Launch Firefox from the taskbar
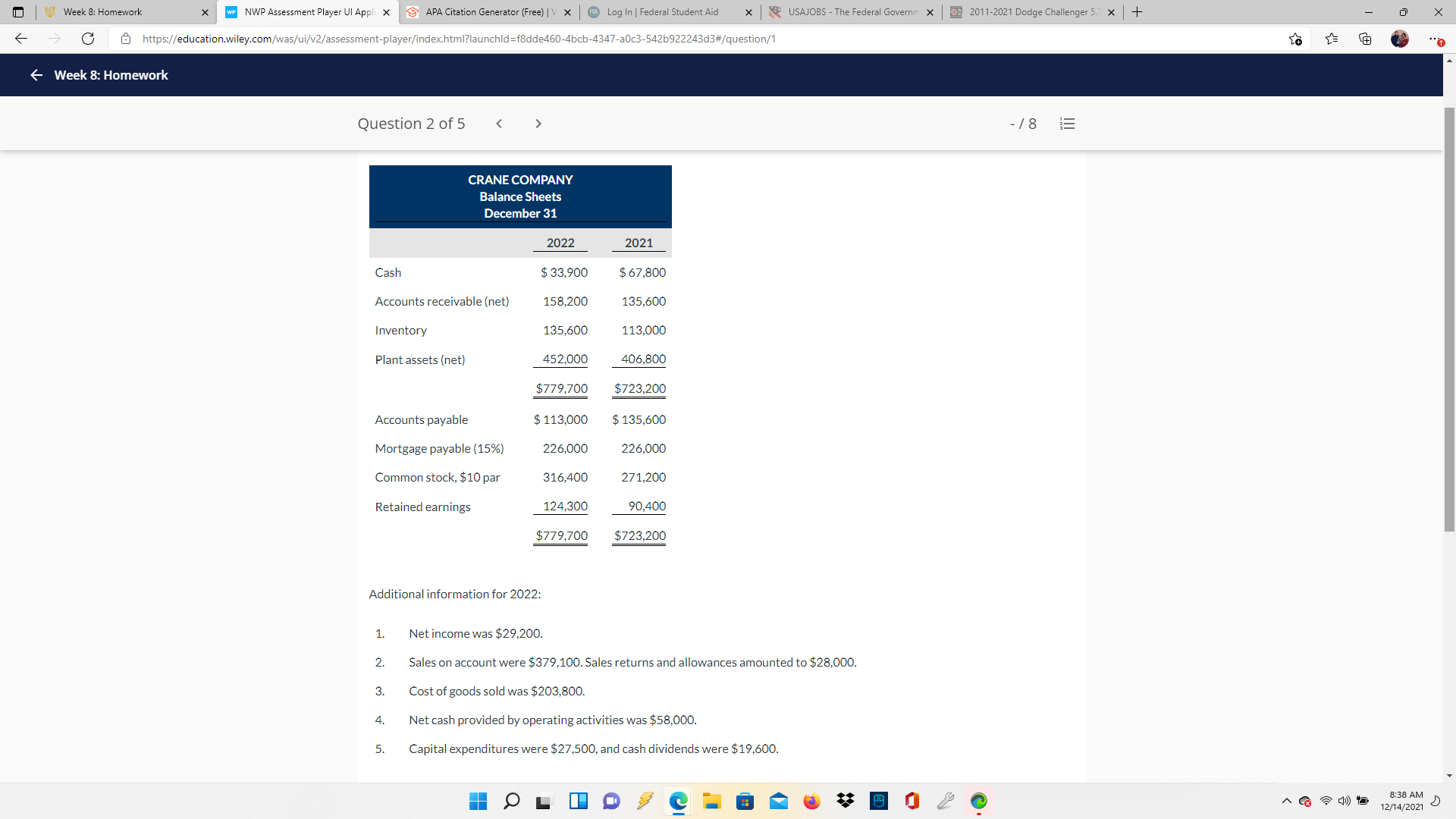The width and height of the screenshot is (1456, 819). 811,801
